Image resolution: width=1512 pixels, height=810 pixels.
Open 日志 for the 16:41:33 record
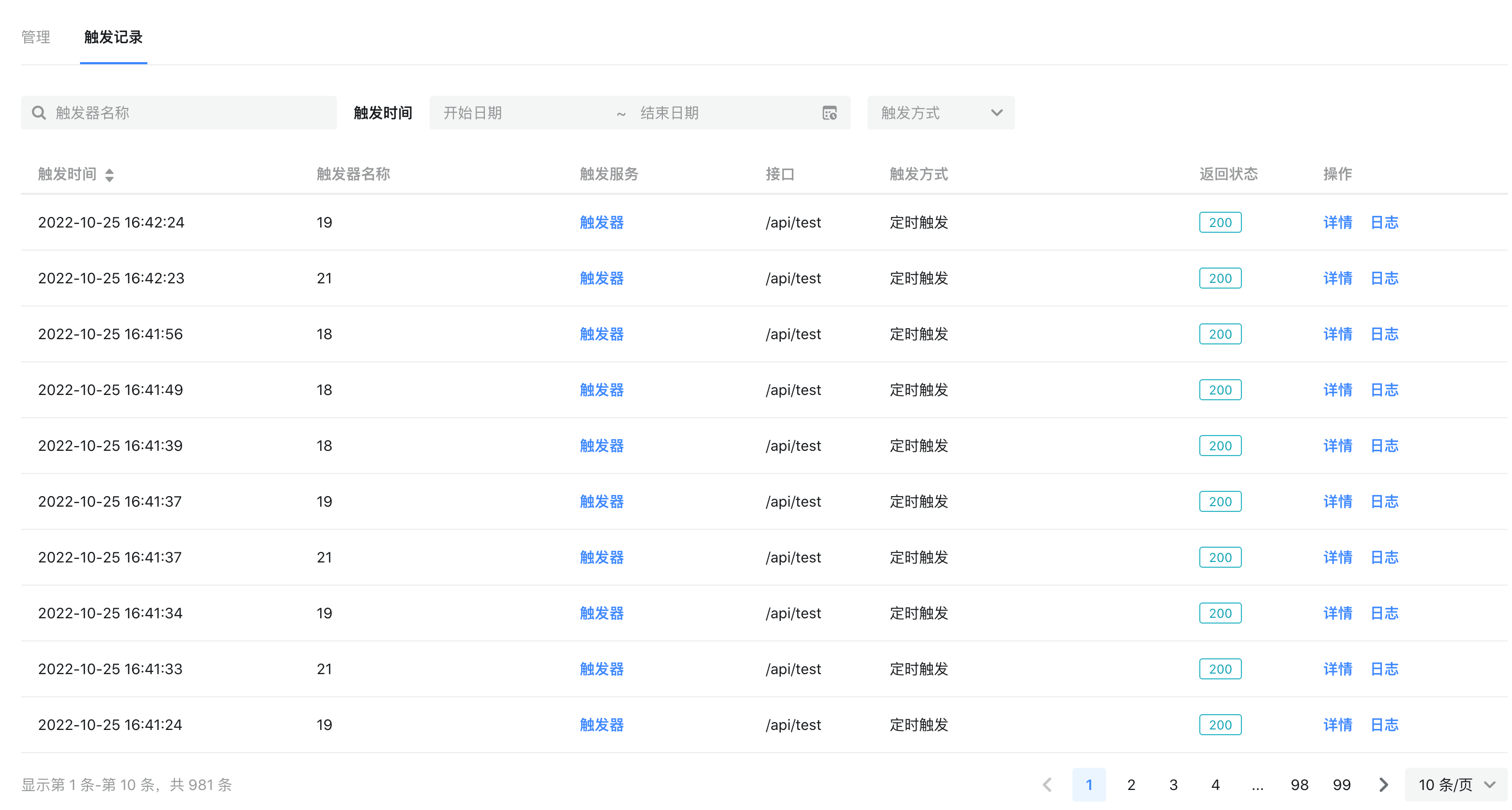pyautogui.click(x=1385, y=669)
